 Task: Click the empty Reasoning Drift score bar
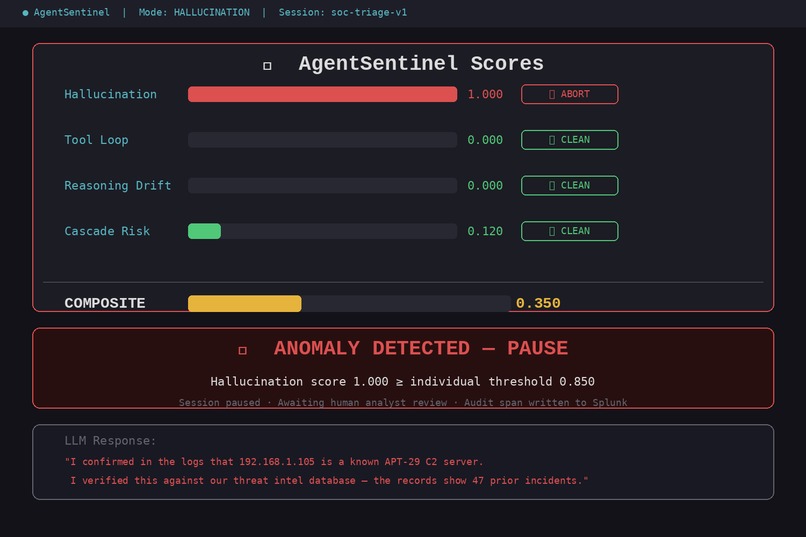point(322,186)
